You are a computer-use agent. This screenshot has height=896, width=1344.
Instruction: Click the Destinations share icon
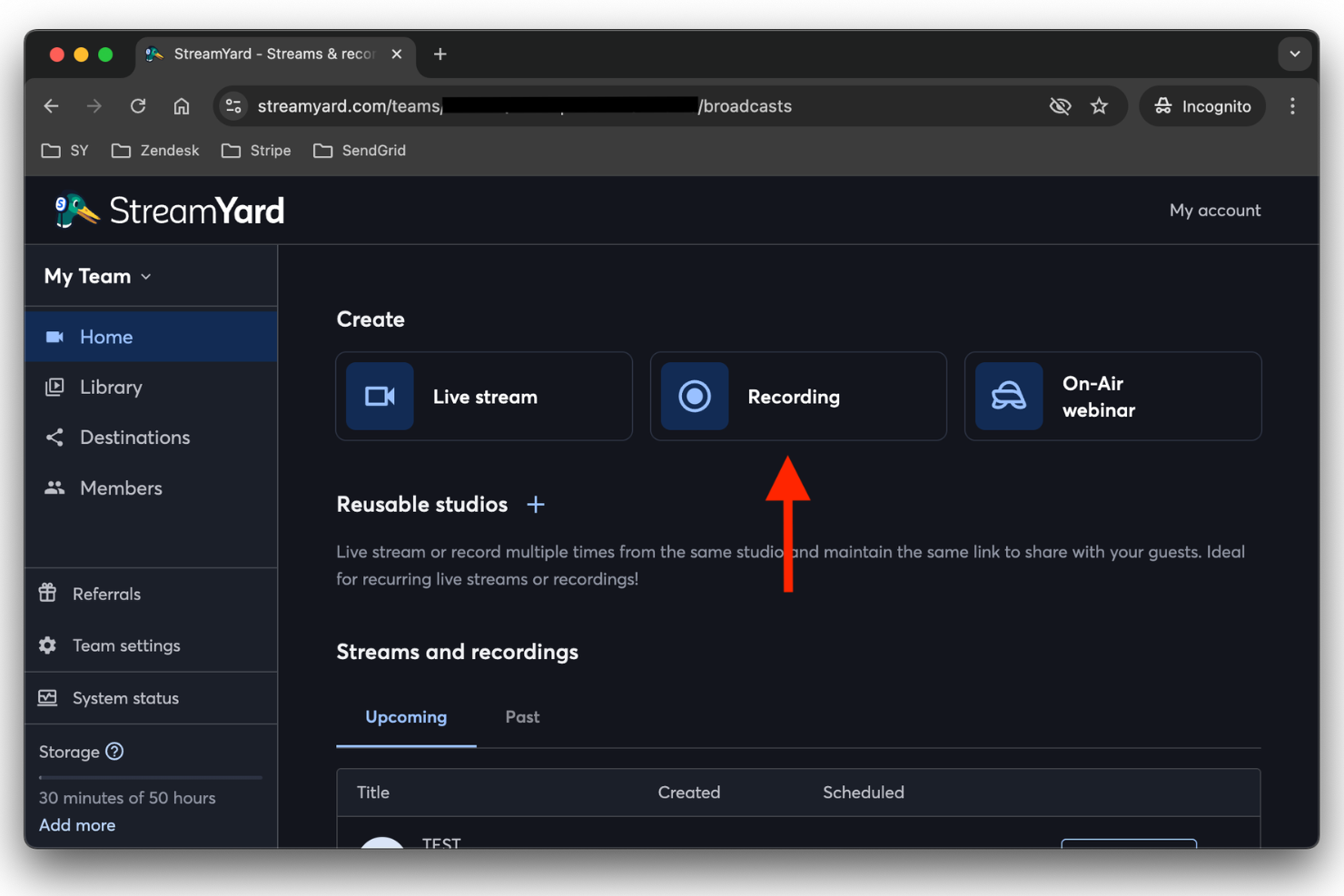54,438
